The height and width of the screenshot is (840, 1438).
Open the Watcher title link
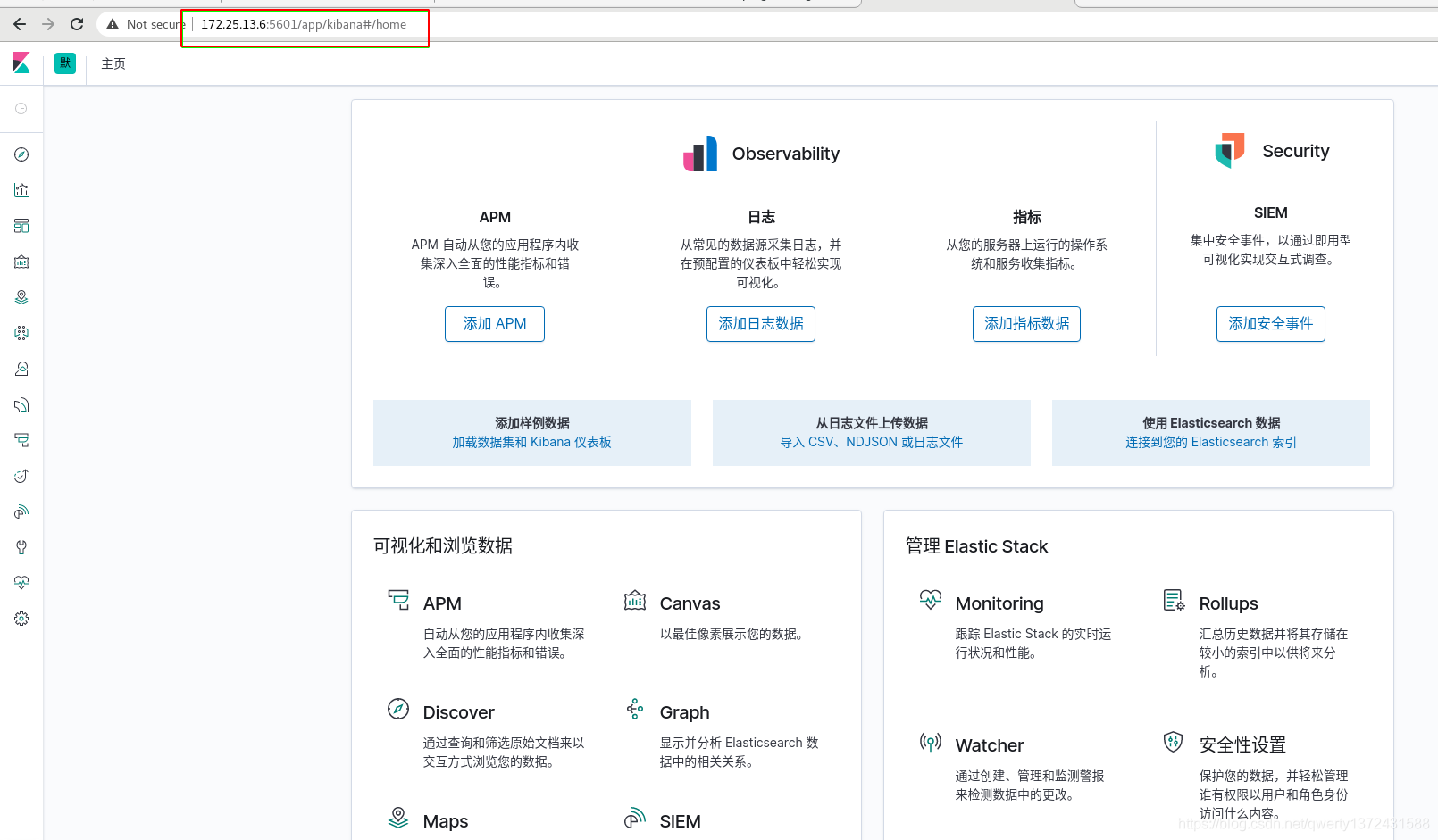pyautogui.click(x=990, y=745)
